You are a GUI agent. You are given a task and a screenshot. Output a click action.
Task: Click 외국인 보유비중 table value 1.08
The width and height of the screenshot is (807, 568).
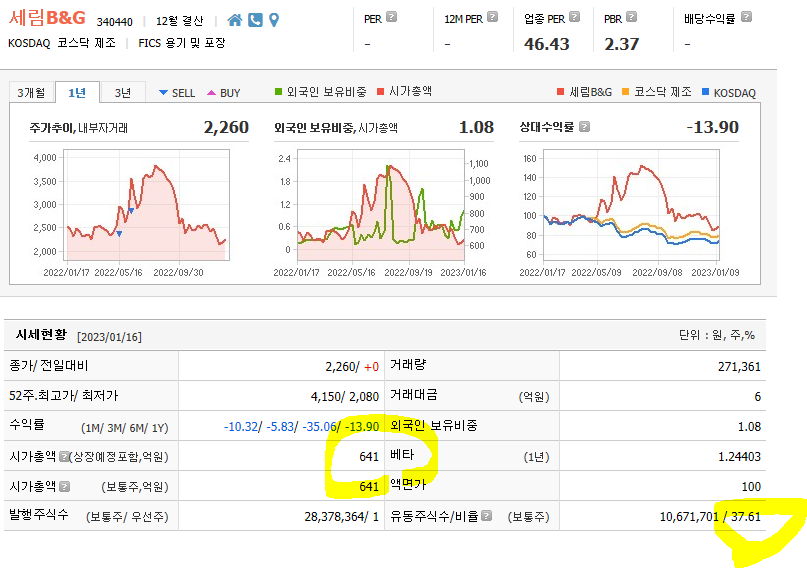pos(749,427)
